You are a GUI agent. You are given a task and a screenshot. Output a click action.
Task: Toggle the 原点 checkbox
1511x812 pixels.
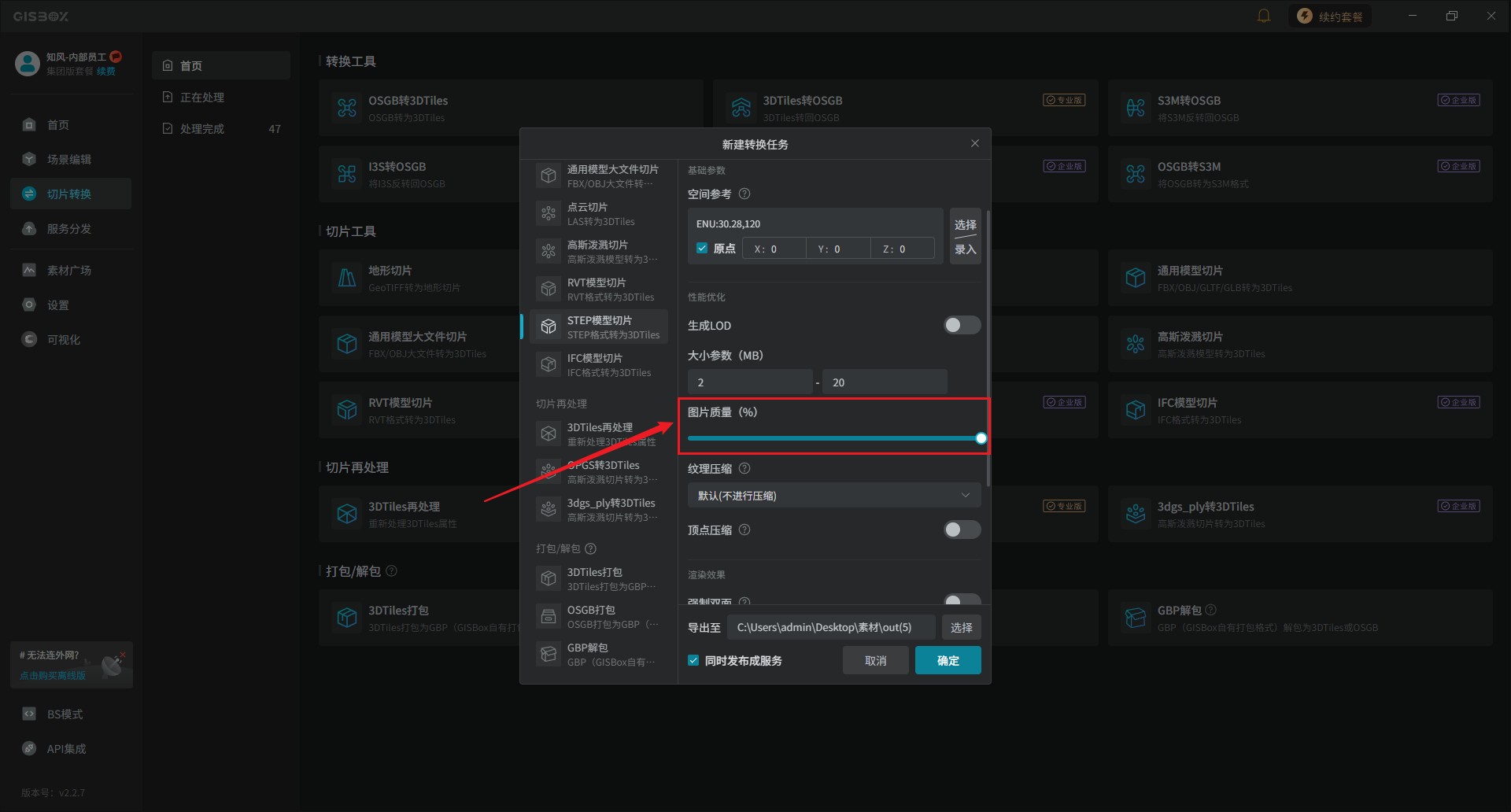(x=702, y=249)
